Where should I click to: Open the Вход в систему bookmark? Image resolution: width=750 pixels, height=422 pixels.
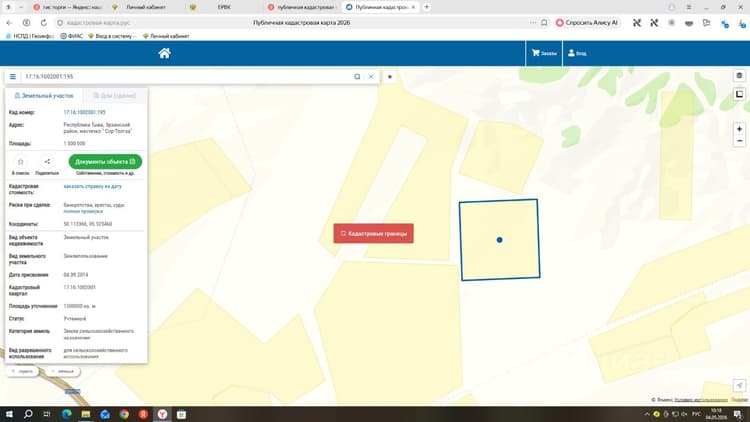112,36
